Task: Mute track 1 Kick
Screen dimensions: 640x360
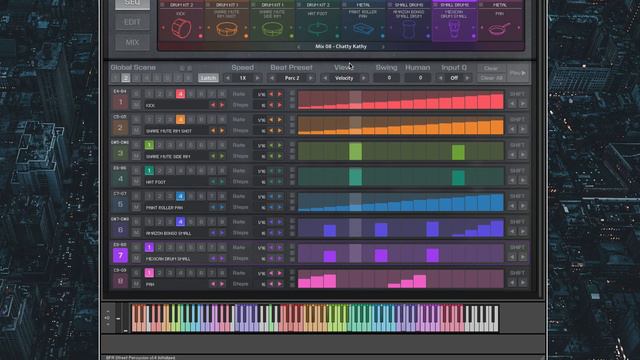Action: 136,105
